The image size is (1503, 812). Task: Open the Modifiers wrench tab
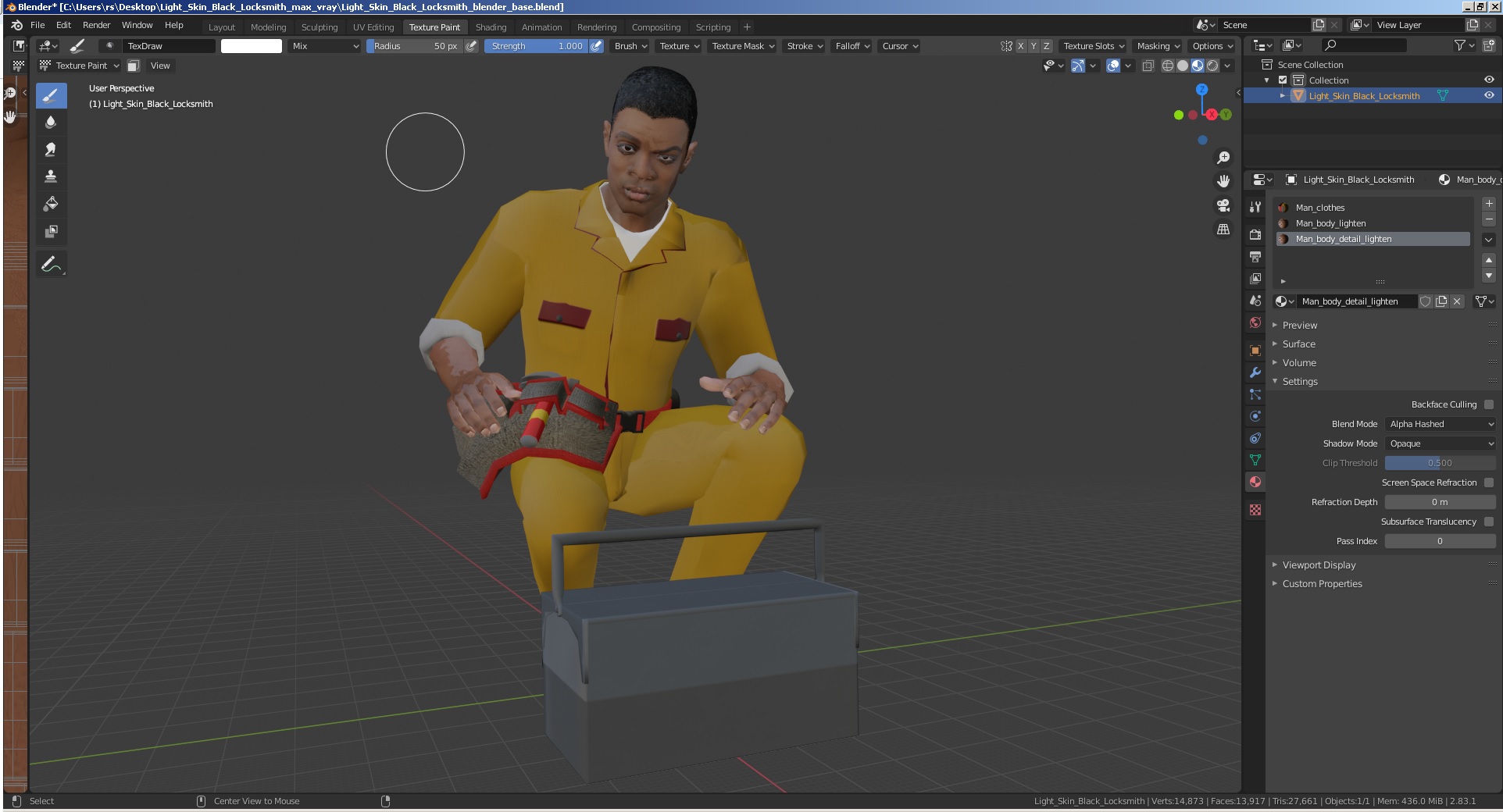pyautogui.click(x=1255, y=372)
